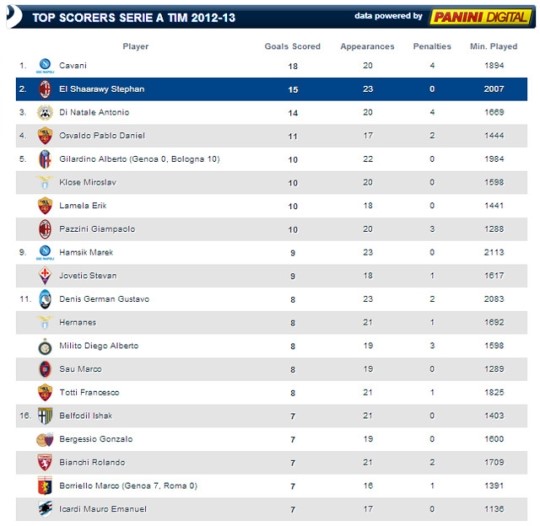Click the AC Milan crest beside El Shaarawy
Screen dimensions: 540x526
(45, 89)
